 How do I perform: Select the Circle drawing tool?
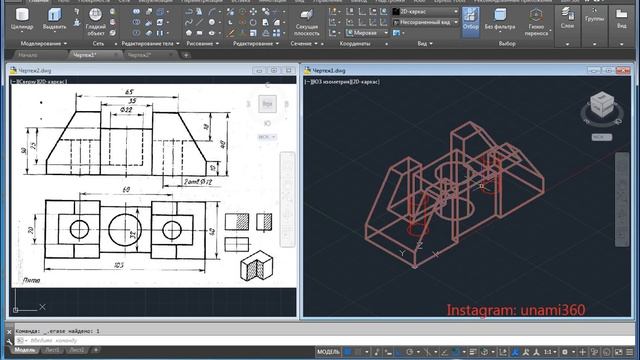211,22
